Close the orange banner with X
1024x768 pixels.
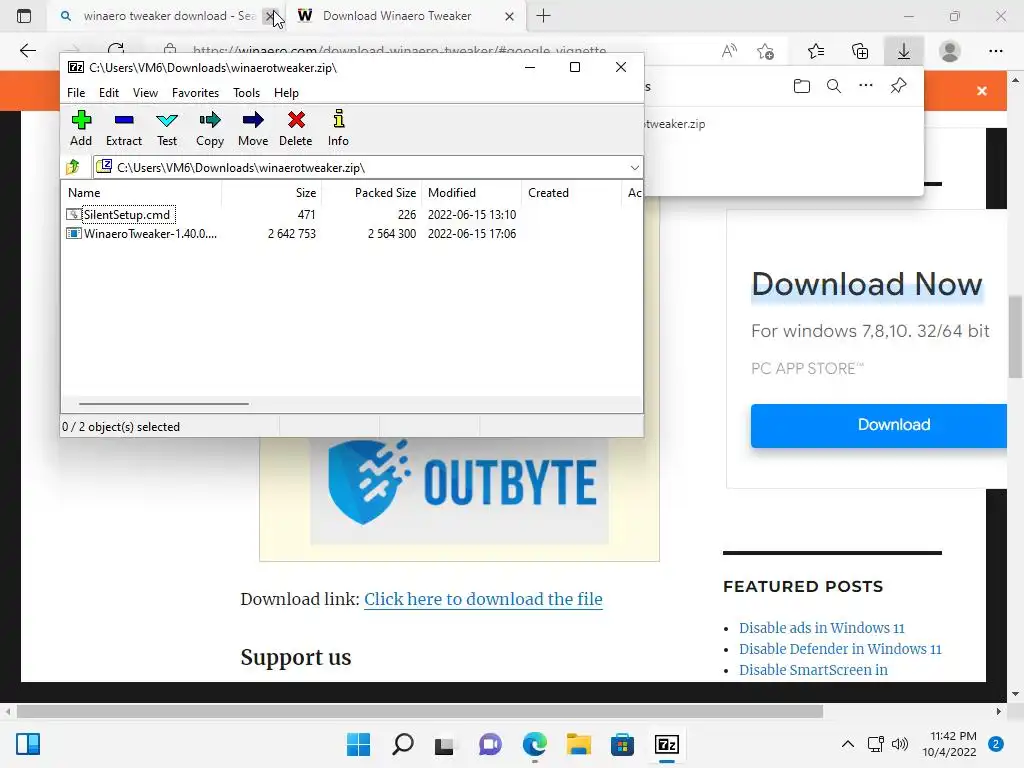pos(982,91)
